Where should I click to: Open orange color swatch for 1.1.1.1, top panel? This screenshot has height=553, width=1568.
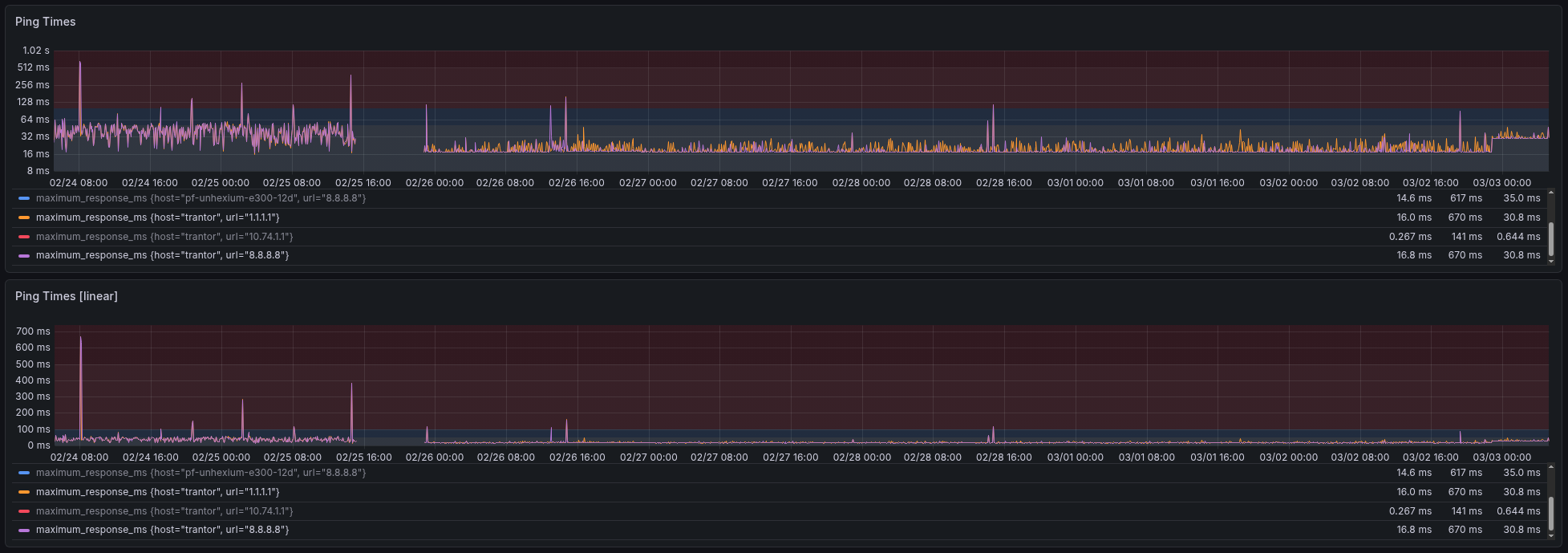(24, 218)
